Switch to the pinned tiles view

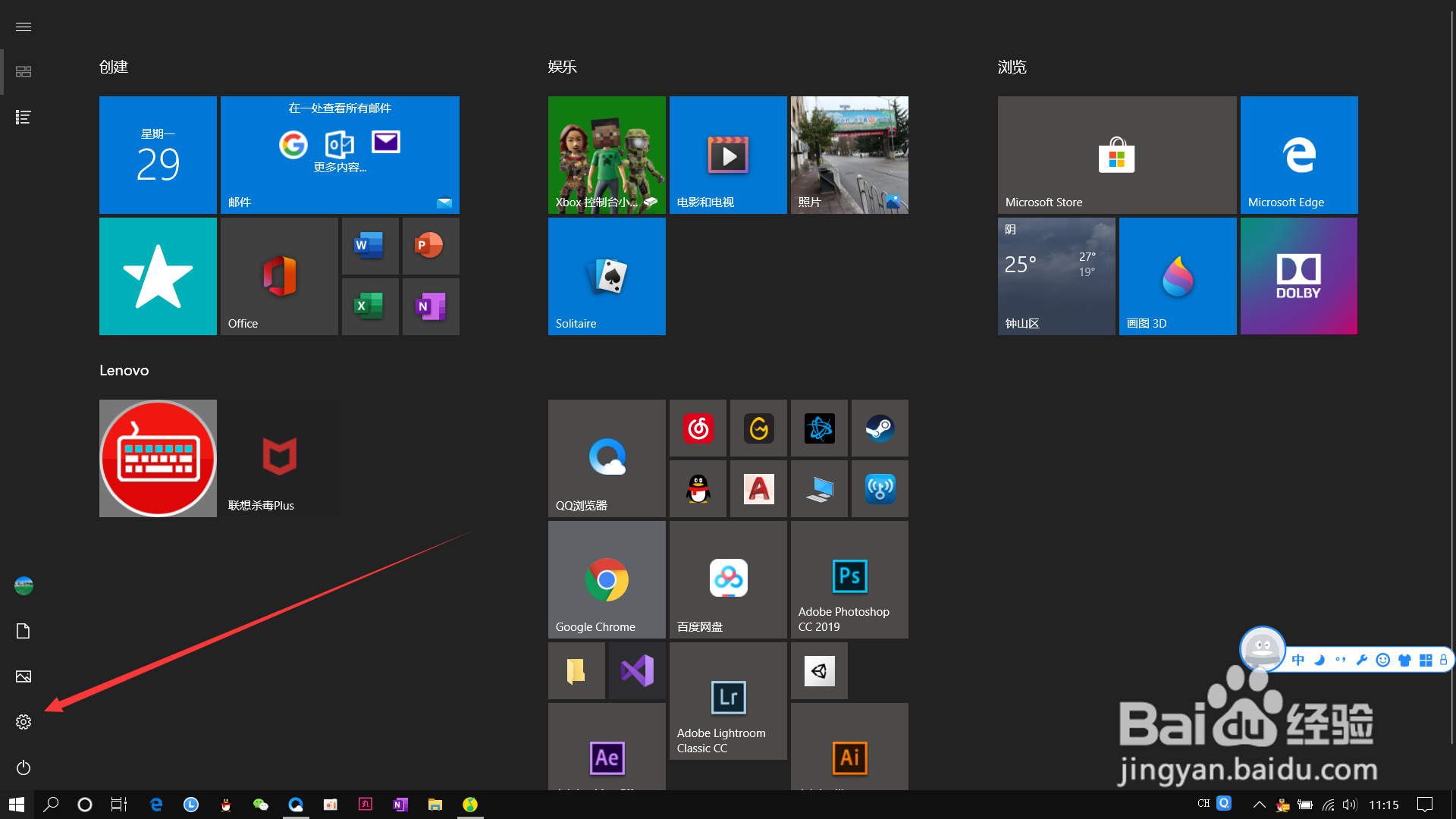[x=24, y=71]
